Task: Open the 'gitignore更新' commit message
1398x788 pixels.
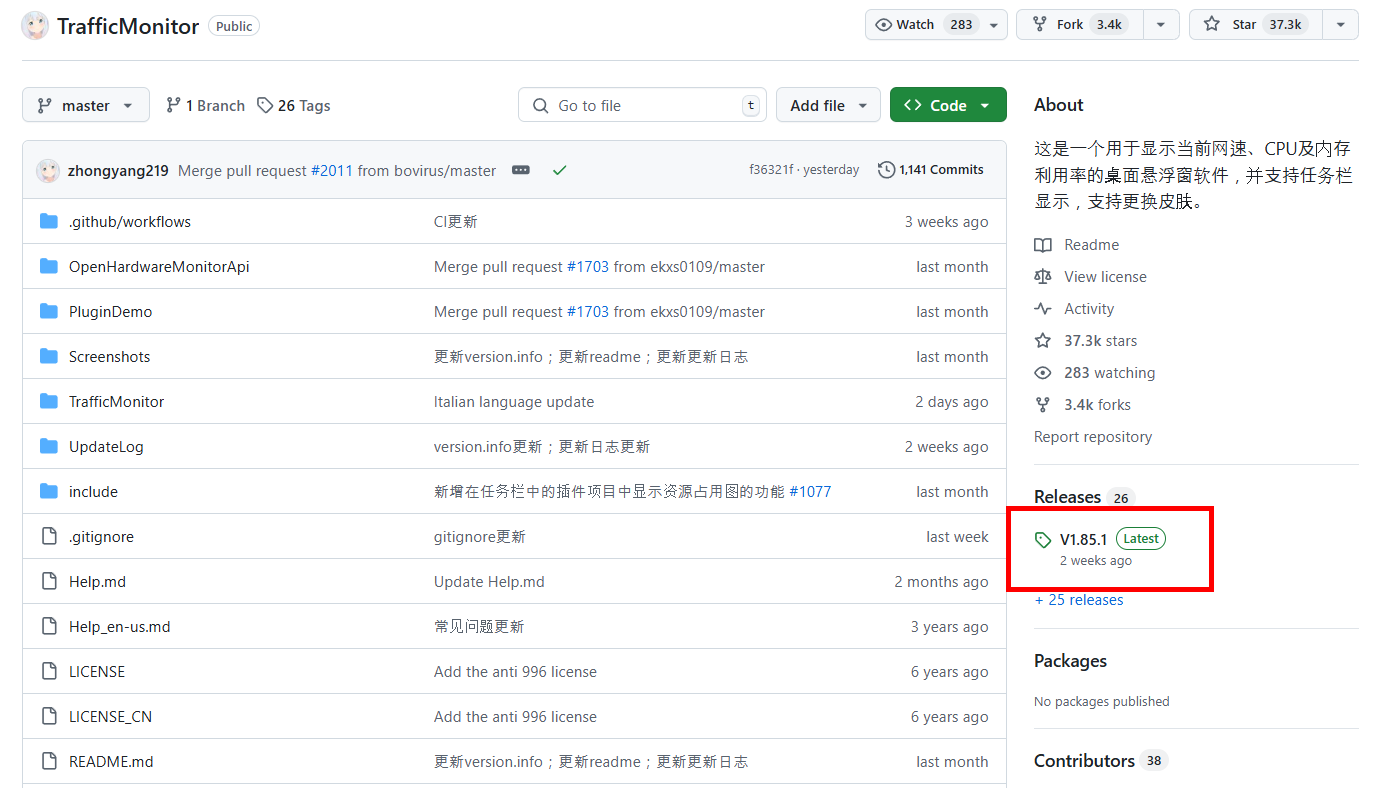Action: click(x=480, y=537)
